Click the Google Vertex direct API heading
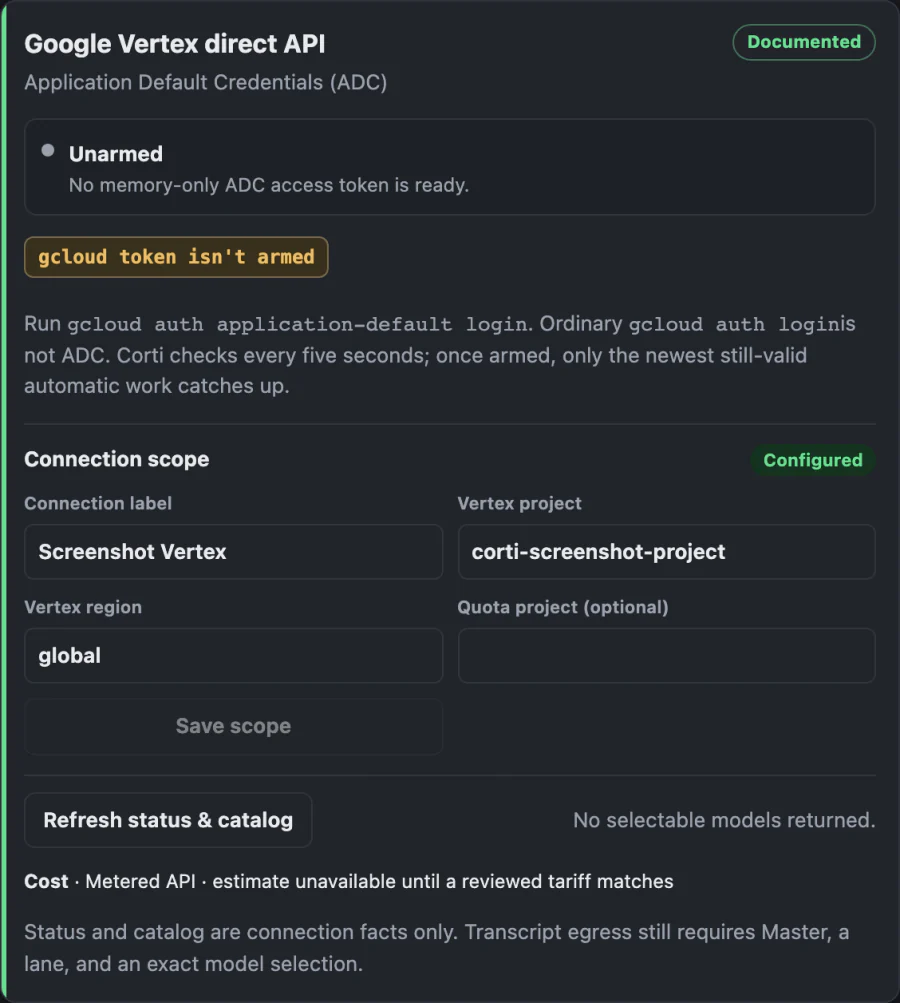The width and height of the screenshot is (900, 1003). 175,44
